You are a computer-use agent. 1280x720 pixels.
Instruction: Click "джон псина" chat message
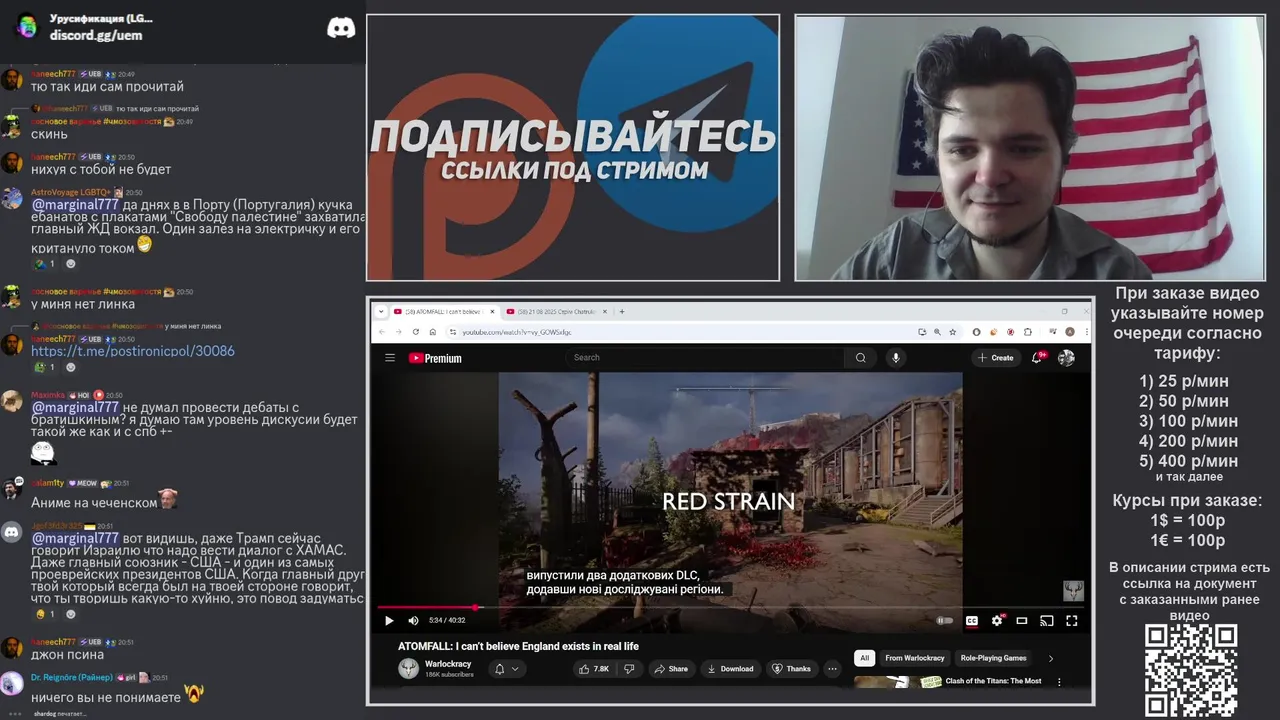67,655
